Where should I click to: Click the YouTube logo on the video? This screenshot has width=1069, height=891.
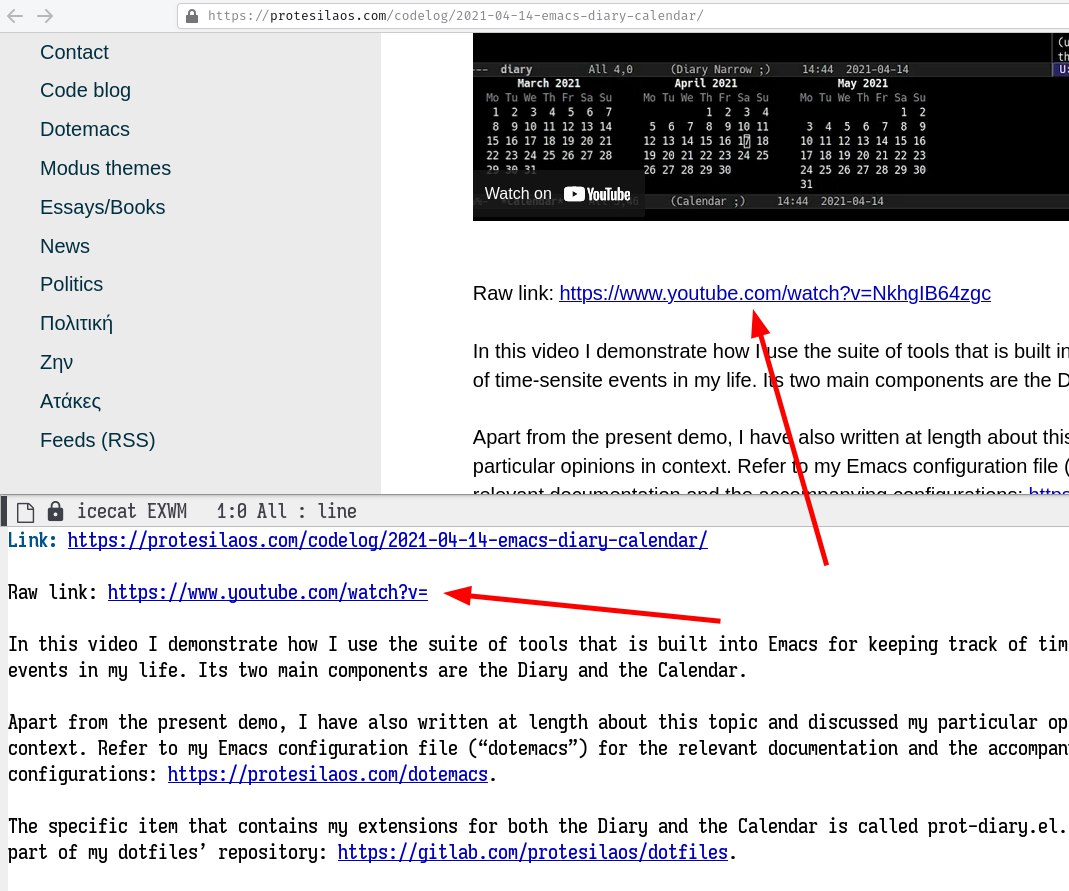coord(597,194)
